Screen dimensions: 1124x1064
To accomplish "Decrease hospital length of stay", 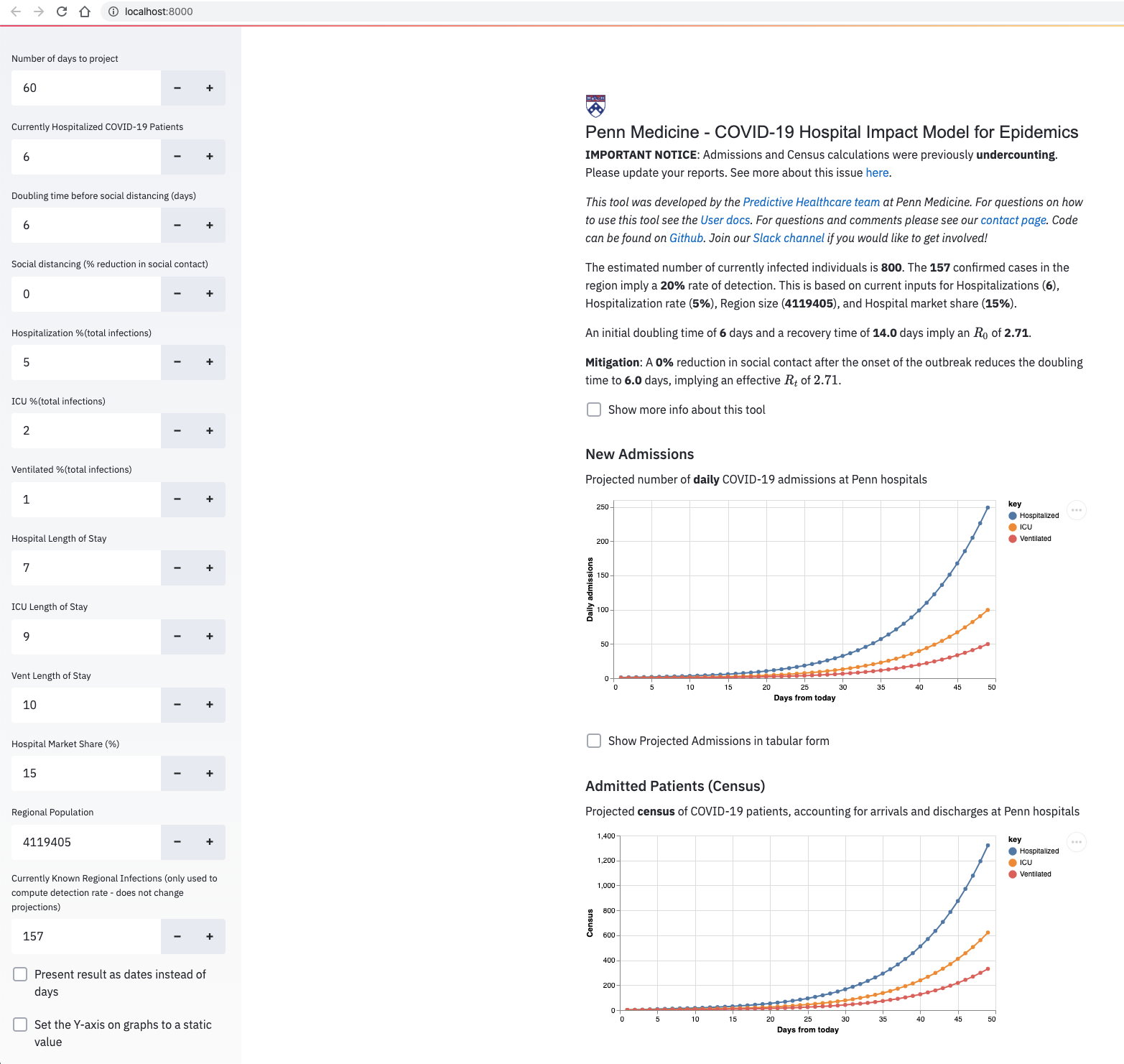I will point(177,568).
